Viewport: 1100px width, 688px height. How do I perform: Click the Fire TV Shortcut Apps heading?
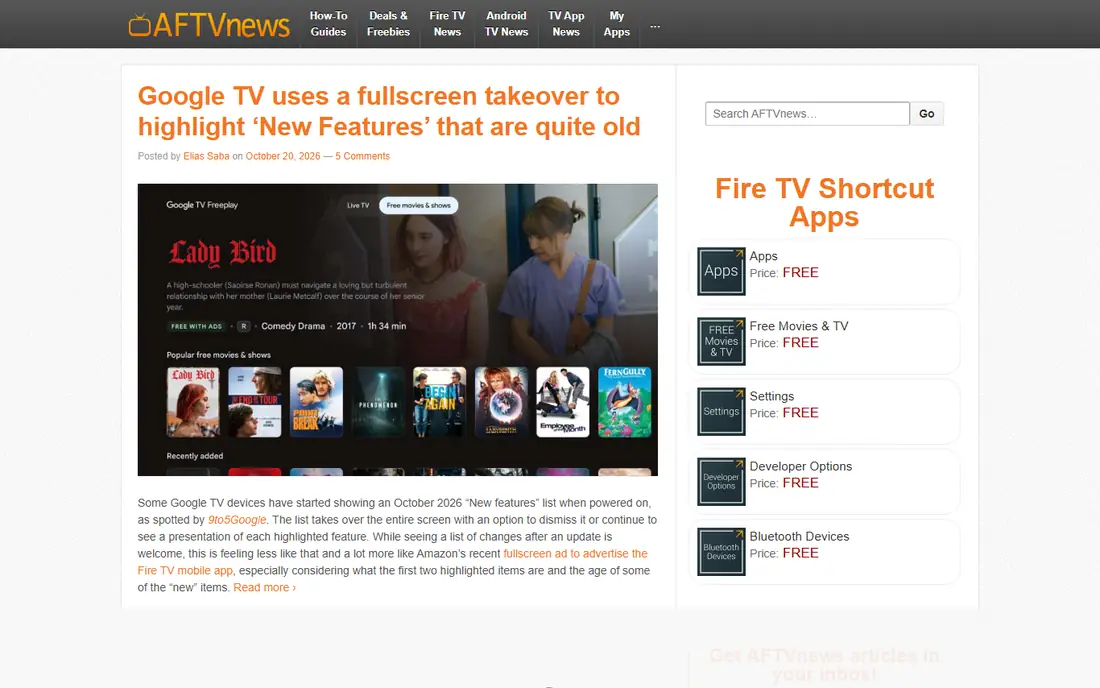click(x=824, y=203)
